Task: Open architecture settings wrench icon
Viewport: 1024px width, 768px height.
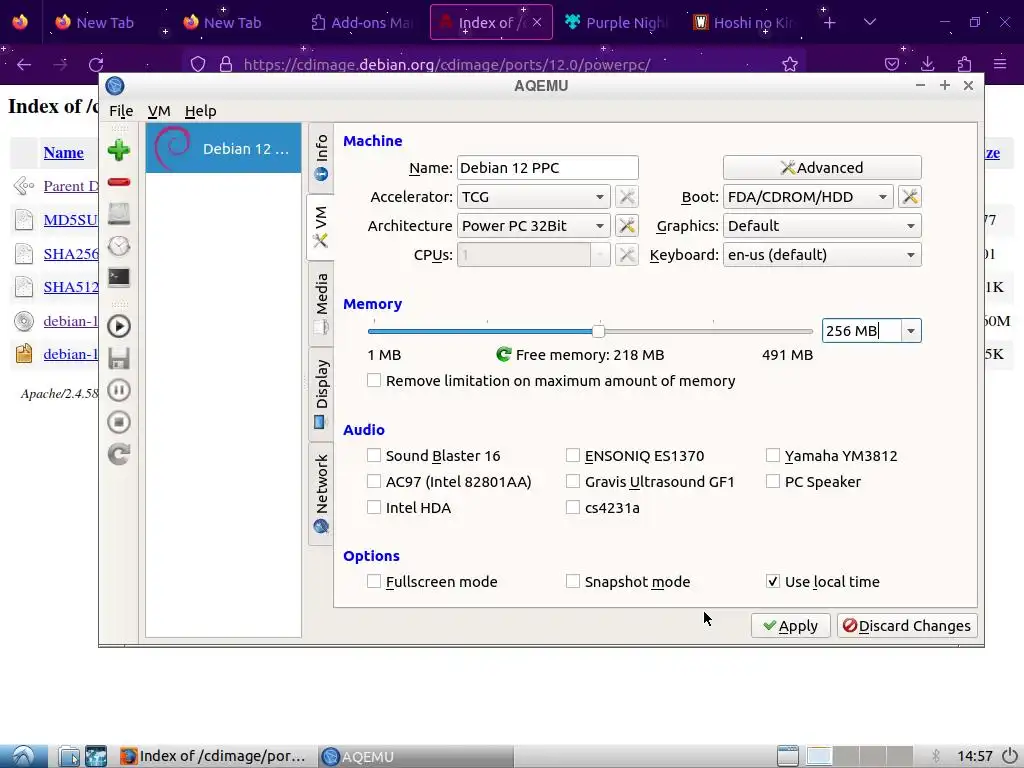Action: 626,226
